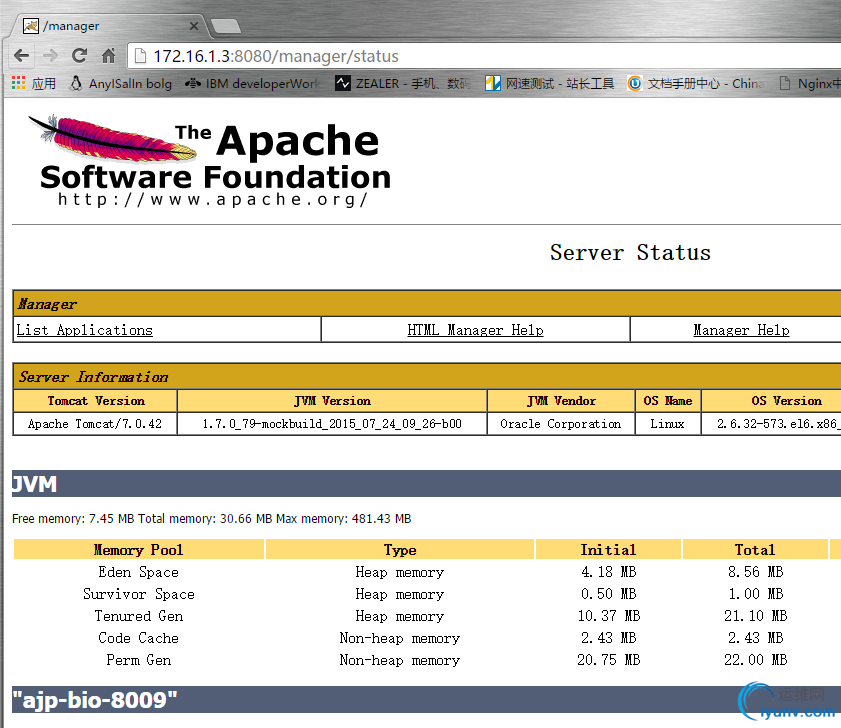Screen dimensions: 841x728
Task: Click the page icon in the address bar
Action: [x=140, y=56]
